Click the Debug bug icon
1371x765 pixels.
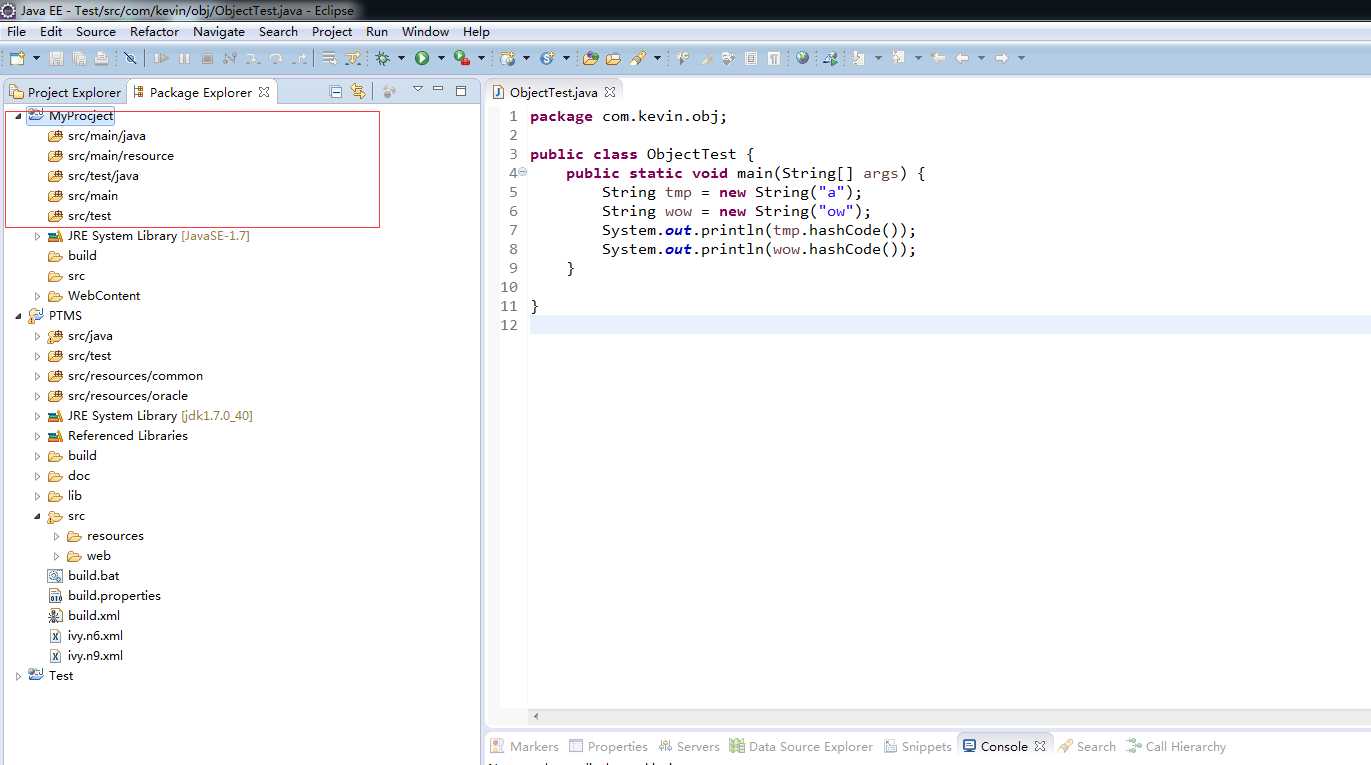[x=382, y=58]
